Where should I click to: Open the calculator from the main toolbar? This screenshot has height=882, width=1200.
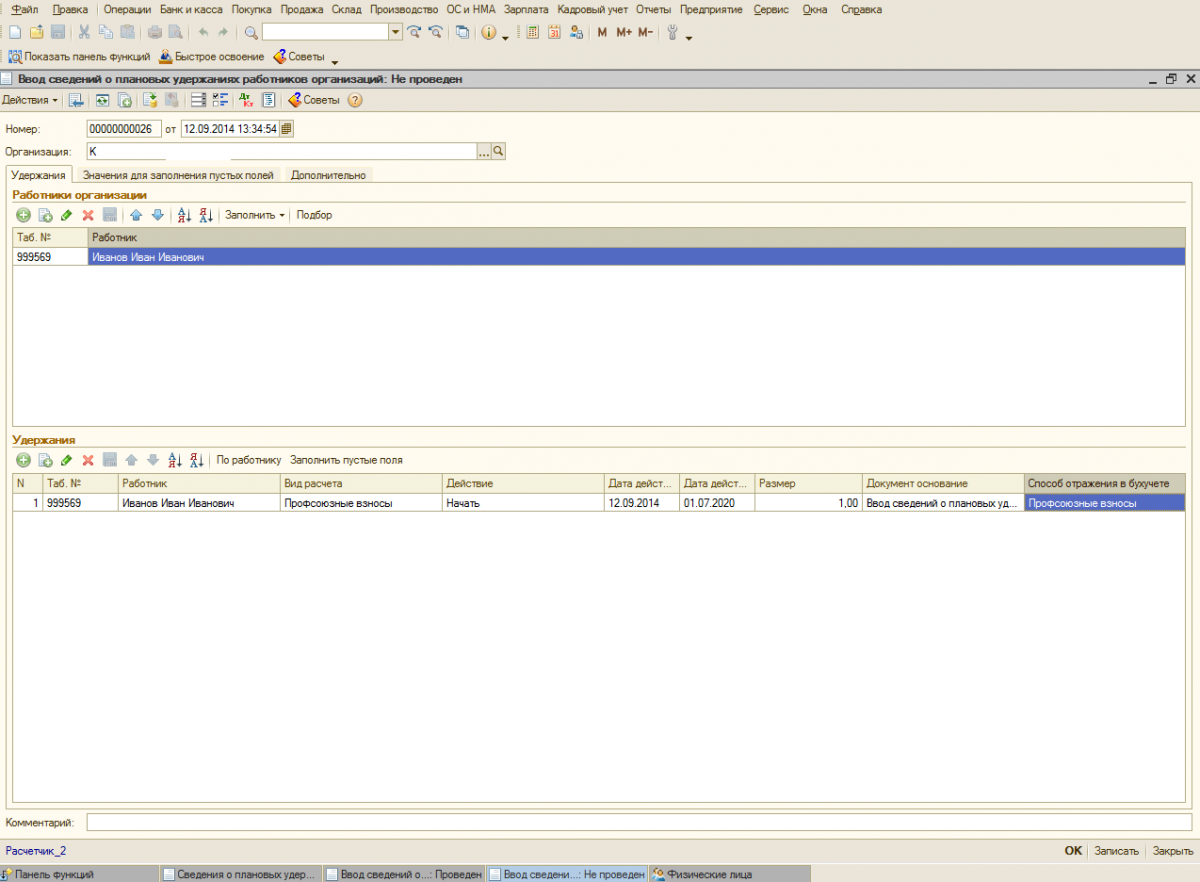[531, 32]
